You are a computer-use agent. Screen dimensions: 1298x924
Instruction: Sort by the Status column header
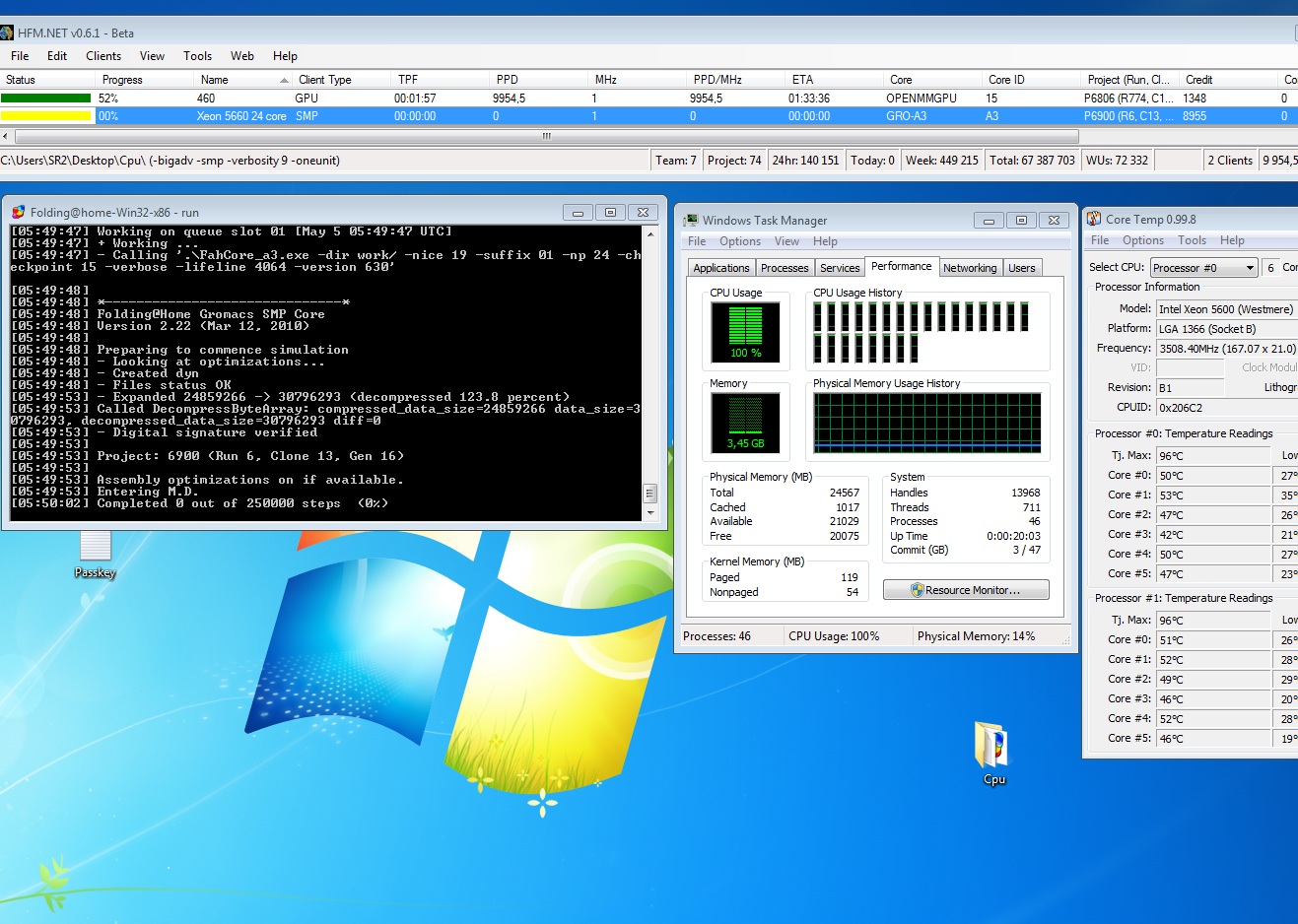tap(47, 80)
